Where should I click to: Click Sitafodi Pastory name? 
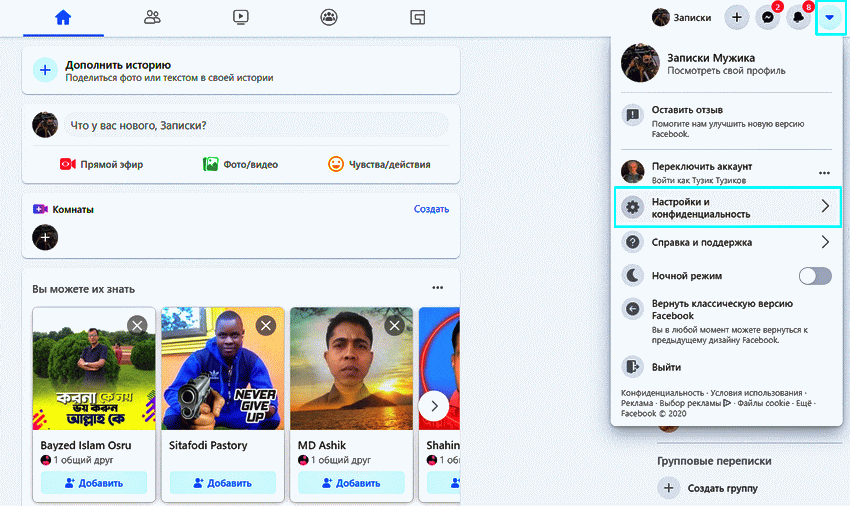[x=208, y=445]
